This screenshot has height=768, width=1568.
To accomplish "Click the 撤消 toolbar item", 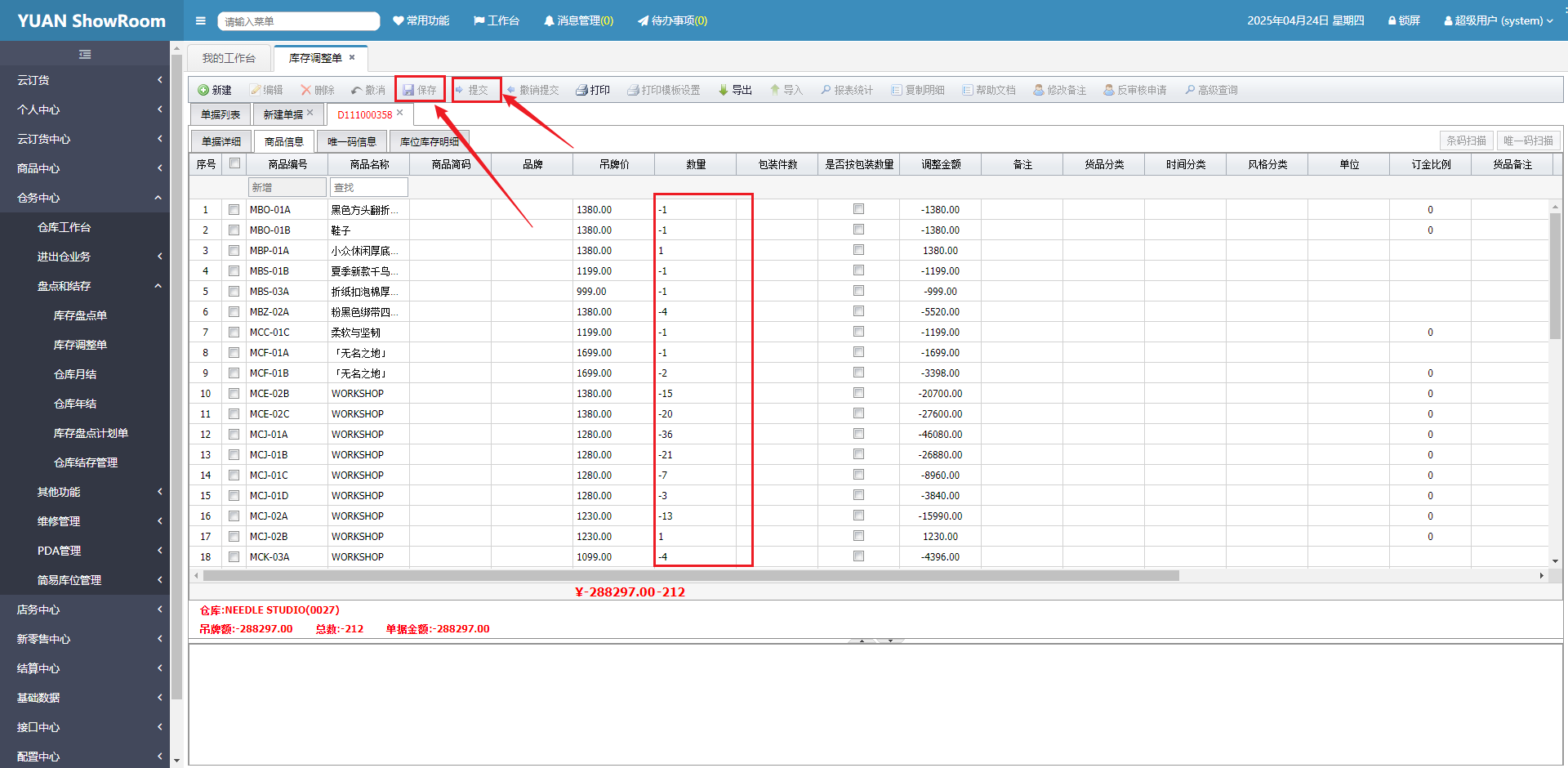I will pos(368,90).
